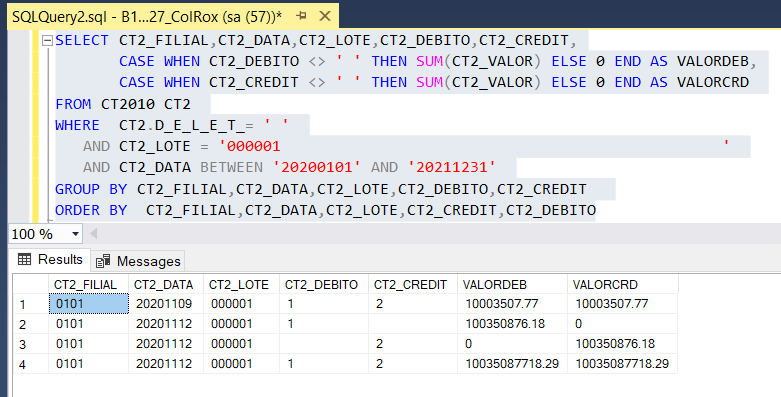
Task: Click highlighted 0101 cell in row 1
Action: click(x=89, y=304)
